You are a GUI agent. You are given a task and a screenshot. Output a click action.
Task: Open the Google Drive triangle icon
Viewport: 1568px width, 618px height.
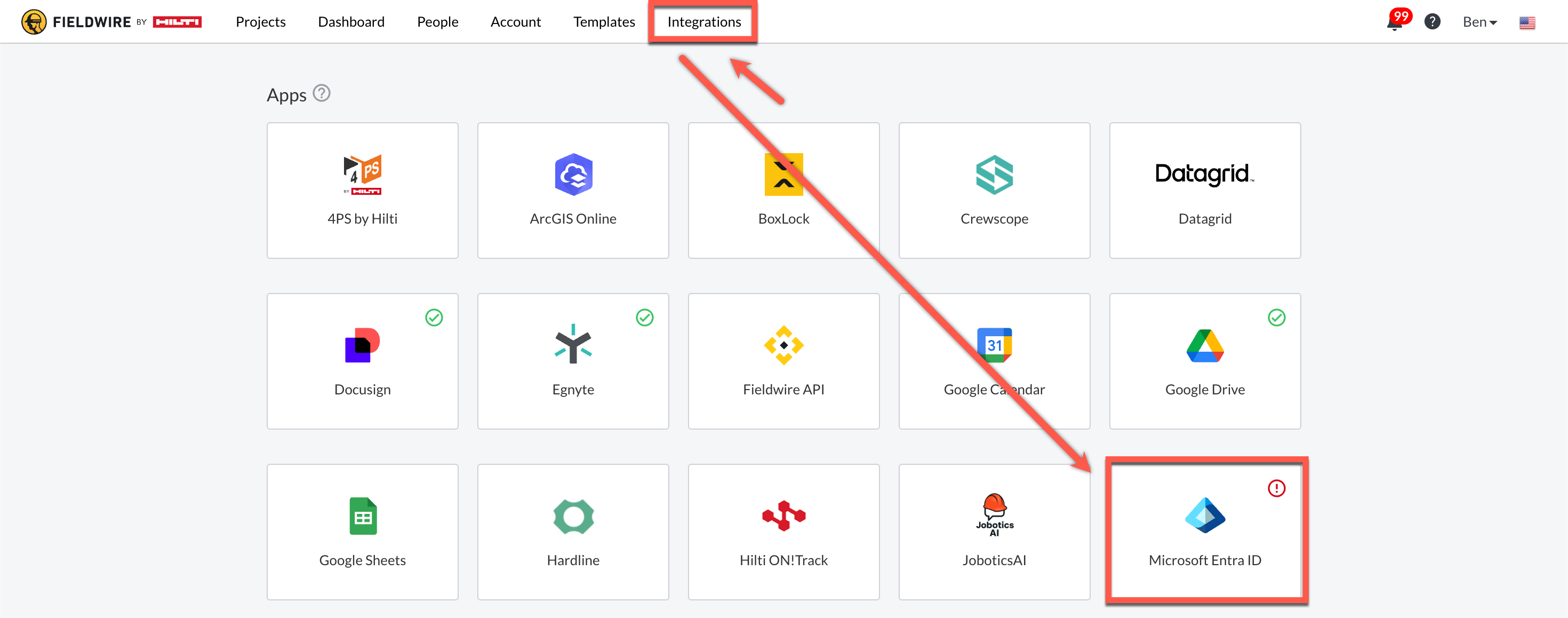pyautogui.click(x=1205, y=345)
